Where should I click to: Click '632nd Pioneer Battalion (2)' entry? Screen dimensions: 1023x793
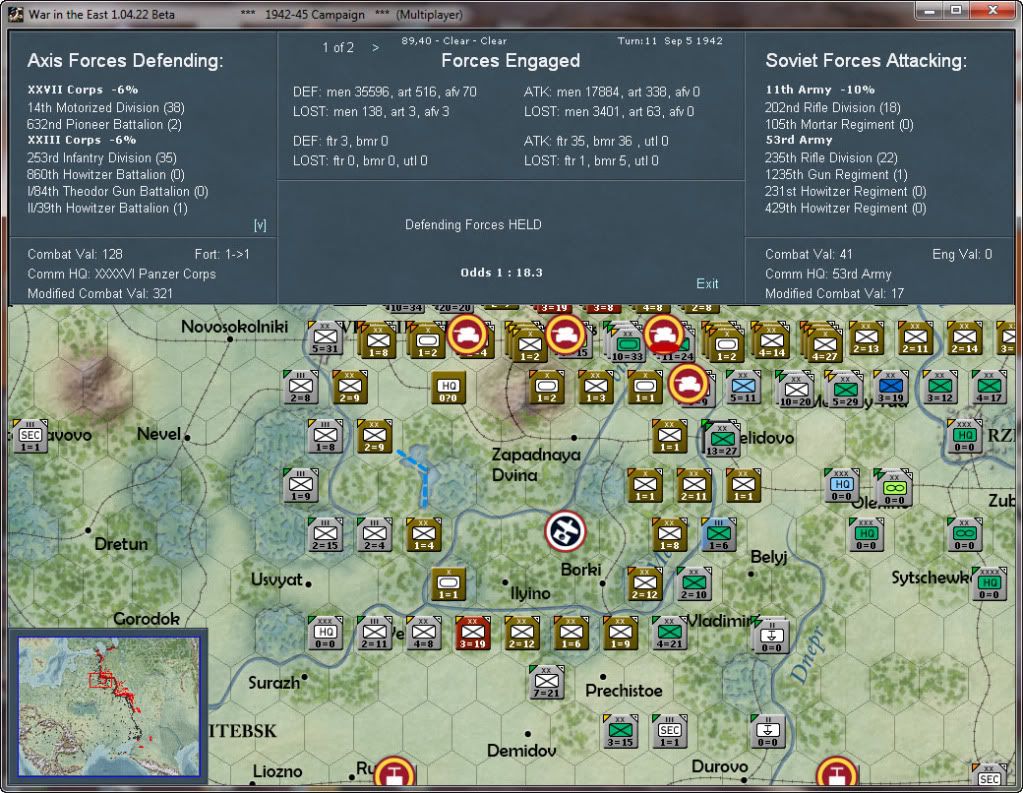point(104,125)
